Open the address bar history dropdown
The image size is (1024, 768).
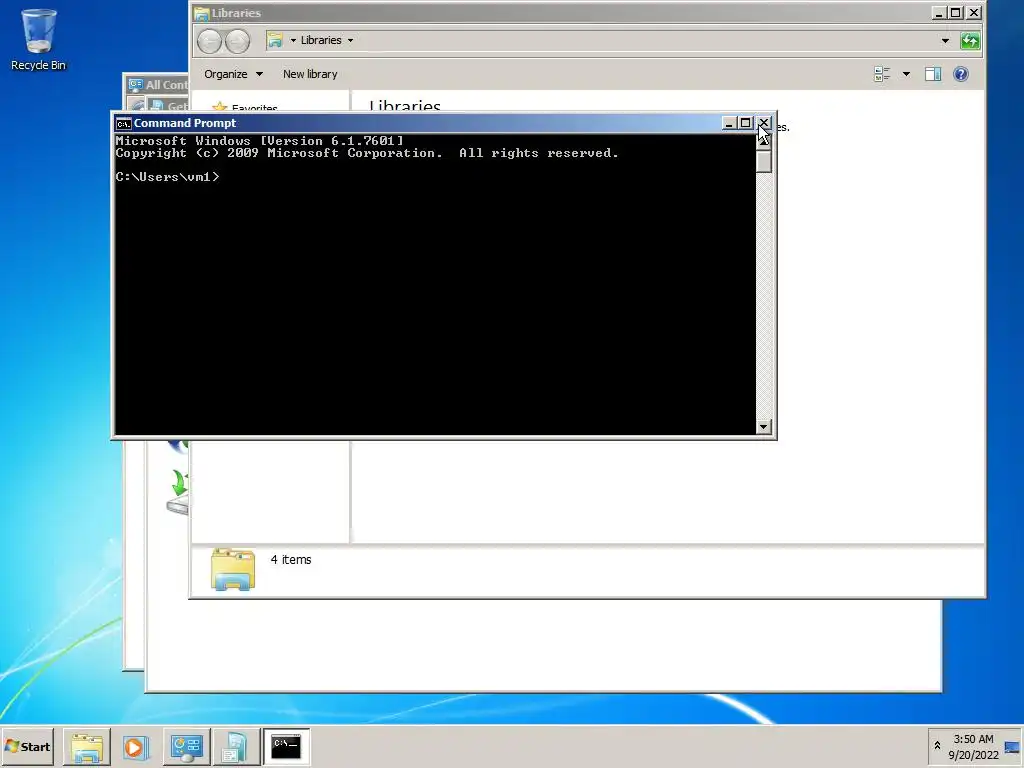[x=944, y=40]
